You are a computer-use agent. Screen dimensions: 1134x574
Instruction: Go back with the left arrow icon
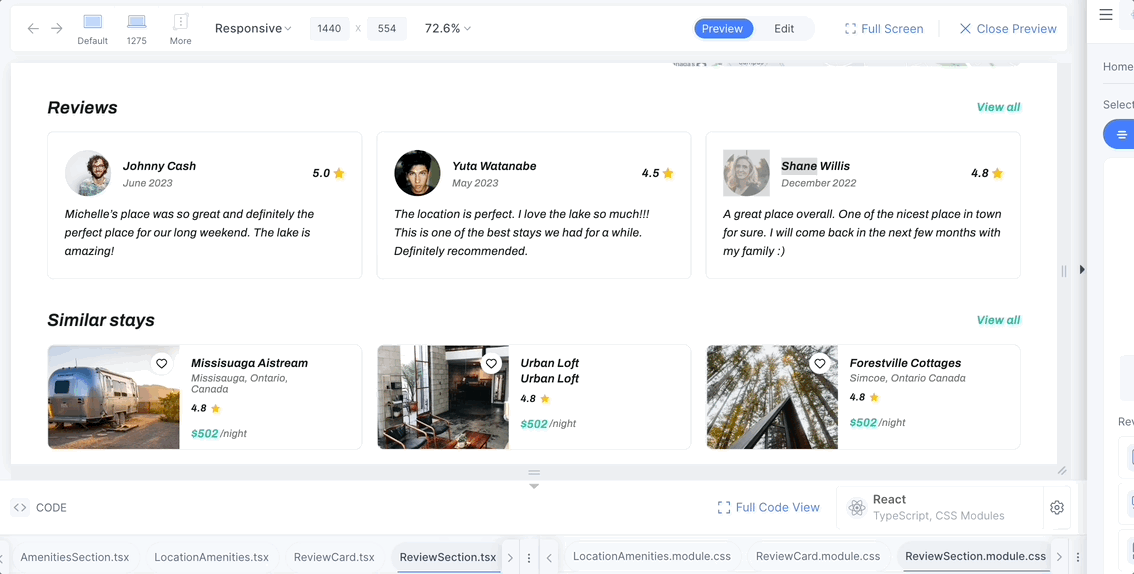tap(33, 28)
